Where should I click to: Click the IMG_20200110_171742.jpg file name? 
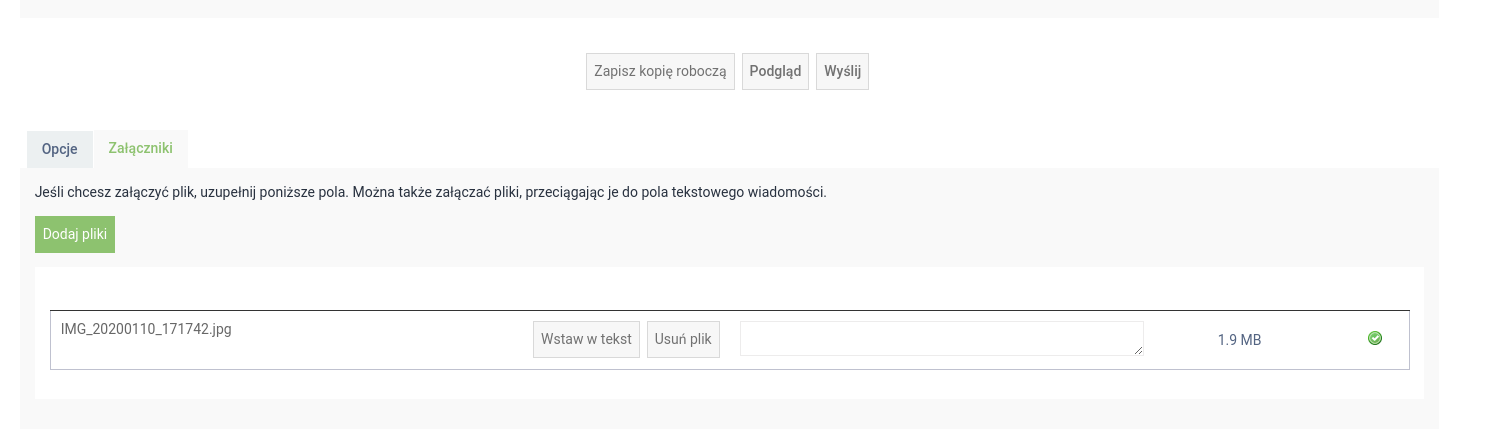tap(146, 329)
